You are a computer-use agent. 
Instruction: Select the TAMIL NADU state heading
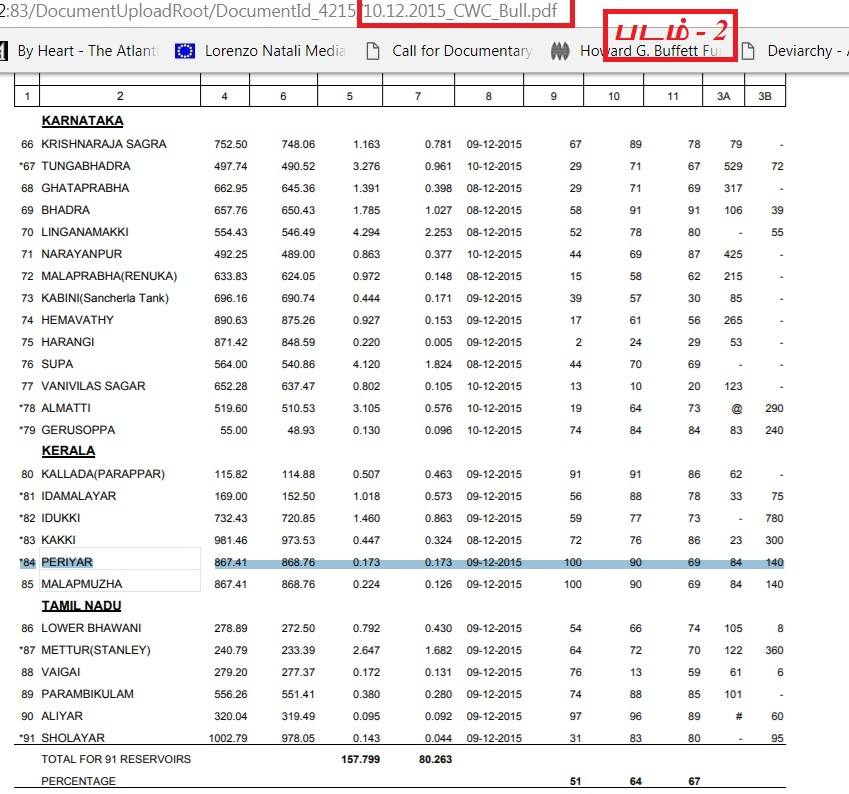click(x=81, y=606)
